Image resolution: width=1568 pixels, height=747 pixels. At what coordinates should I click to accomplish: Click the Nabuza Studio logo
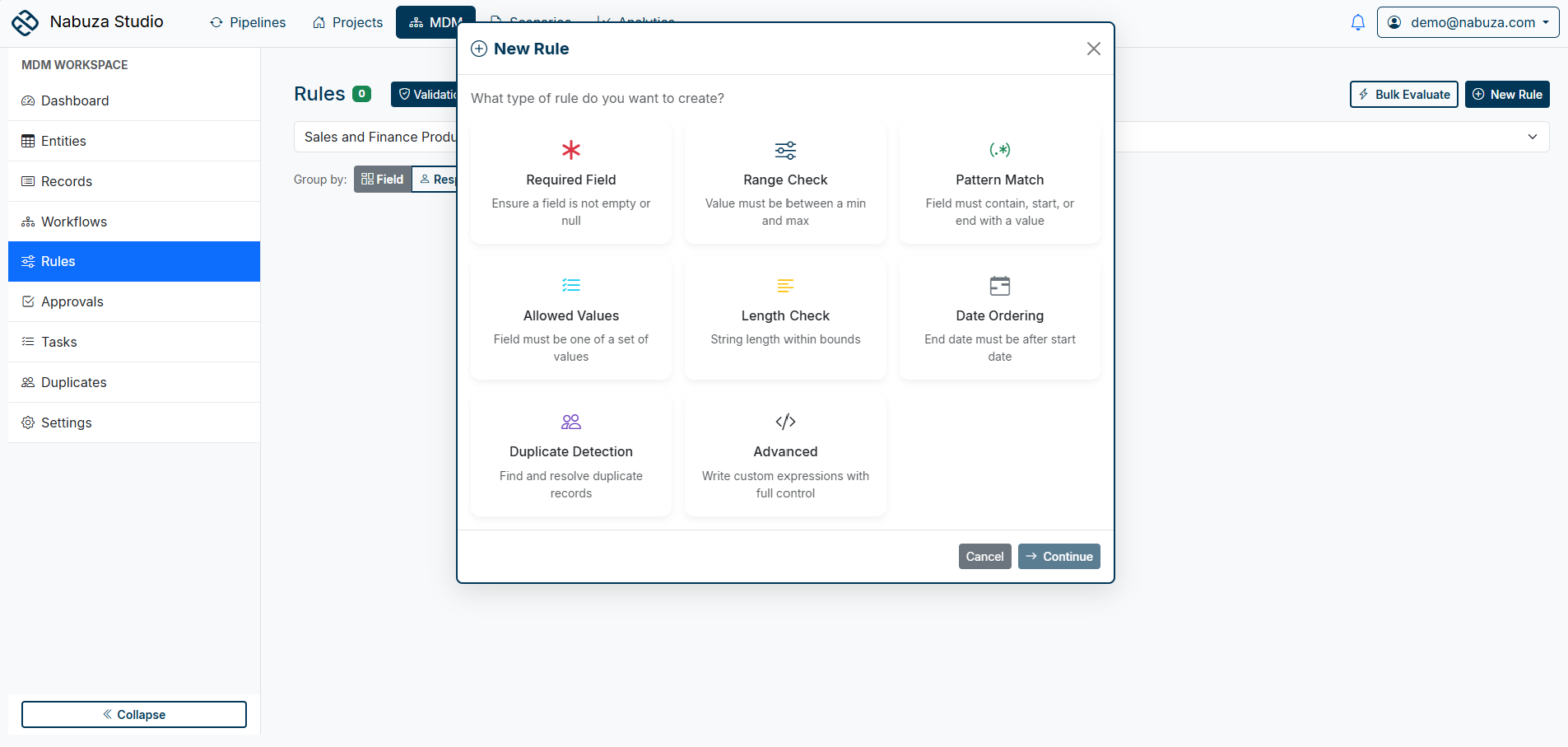(26, 22)
